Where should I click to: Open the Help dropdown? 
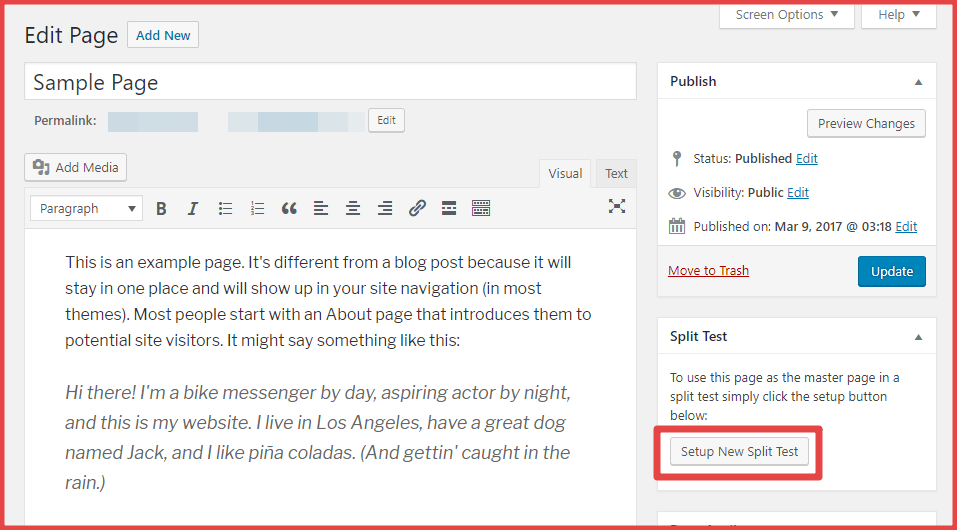(x=899, y=15)
